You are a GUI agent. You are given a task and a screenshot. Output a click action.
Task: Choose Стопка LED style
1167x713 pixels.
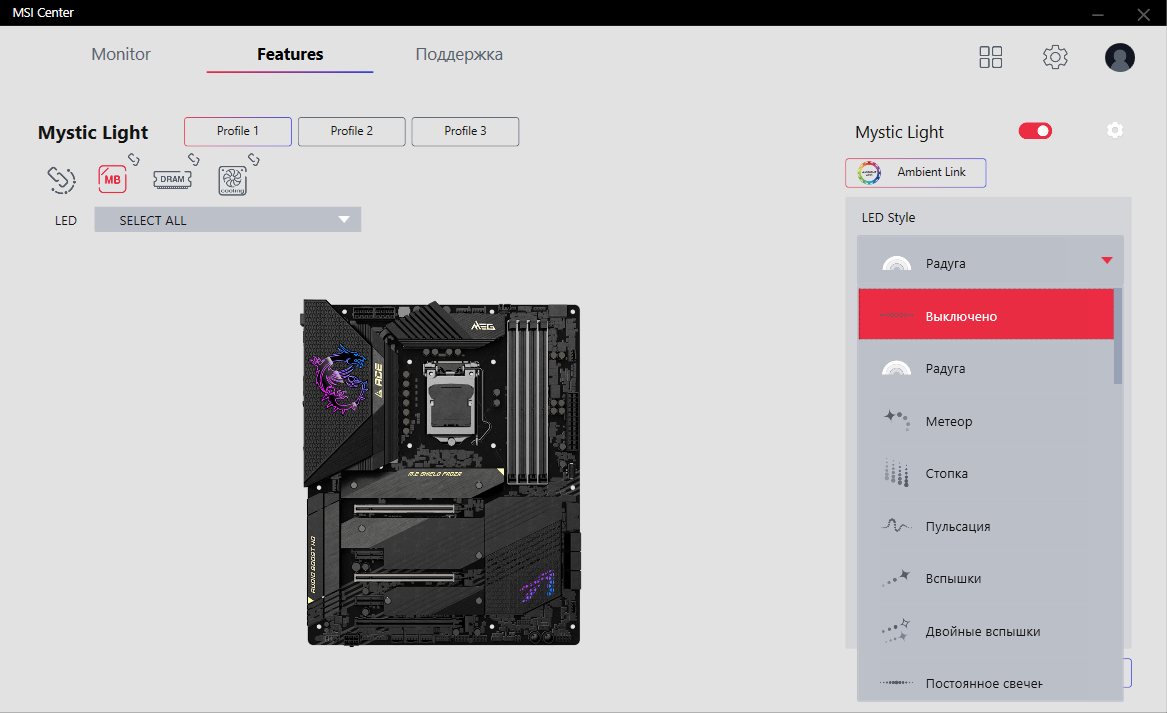click(986, 473)
